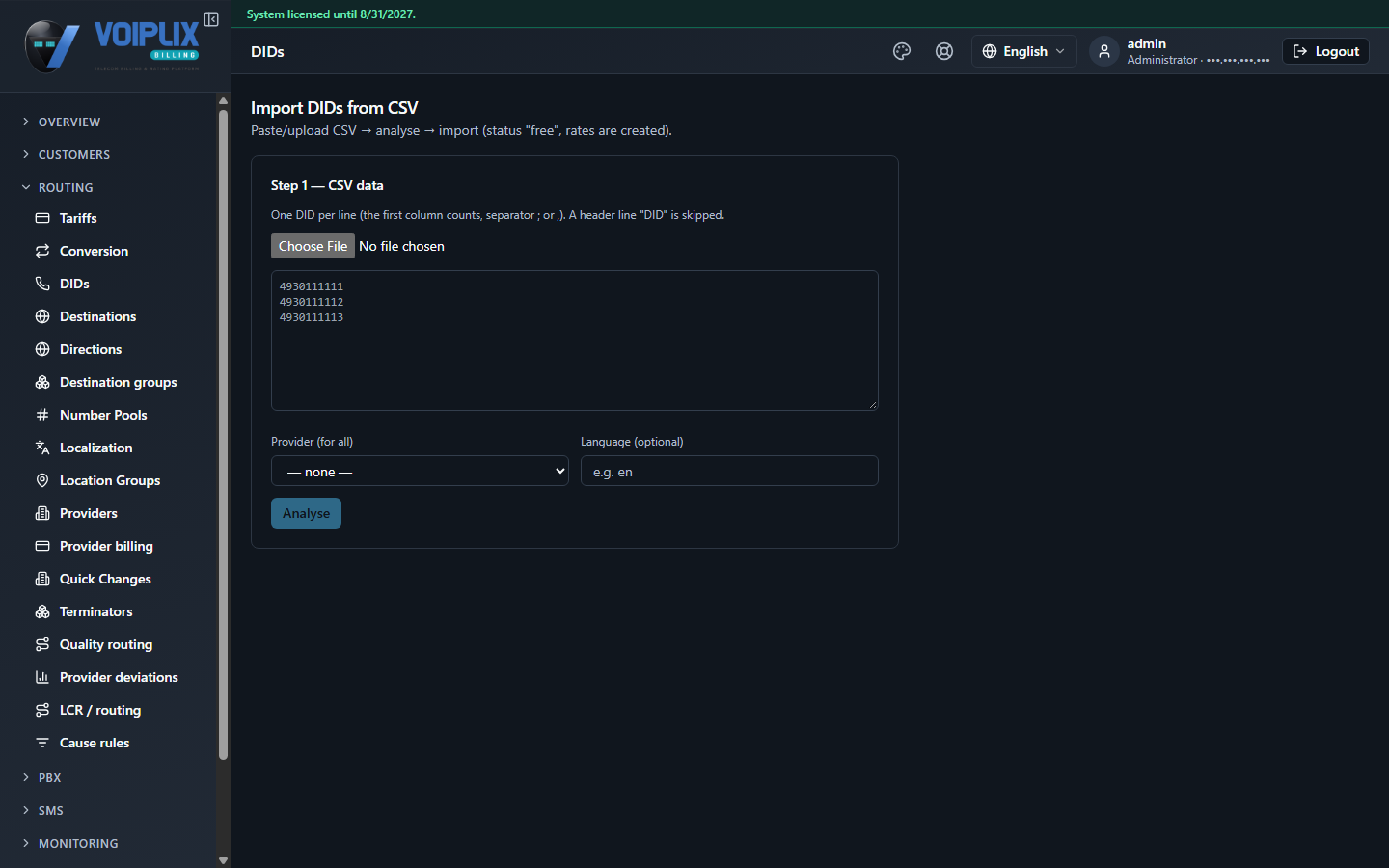Screen dimensions: 1389x868
Task: Click the Analyse button
Action: (306, 513)
